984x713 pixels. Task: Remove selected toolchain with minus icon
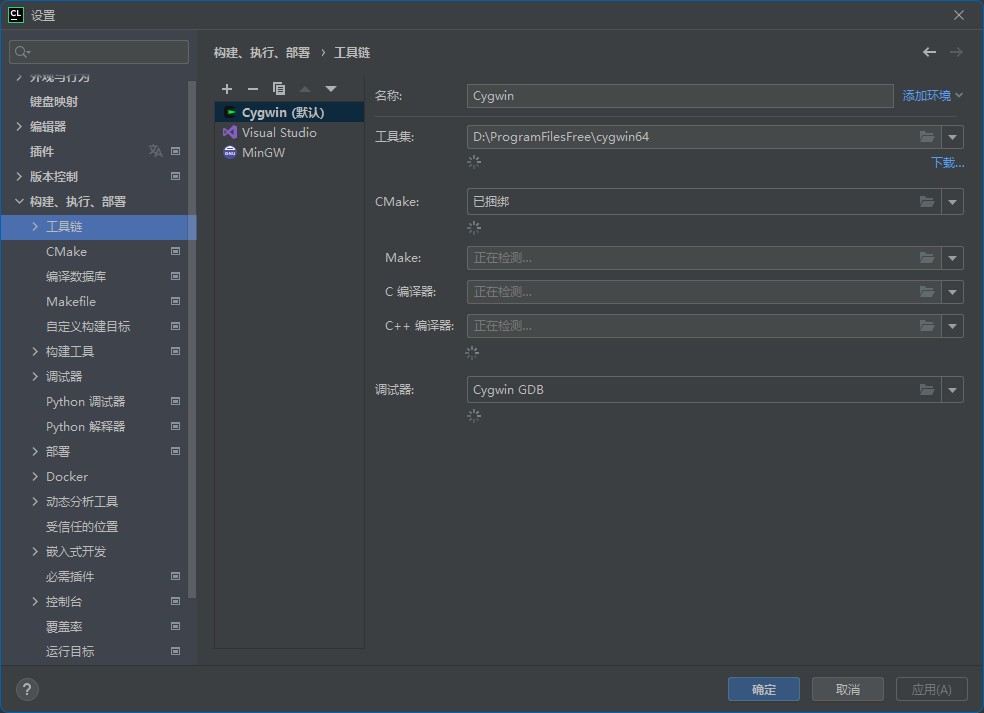(253, 89)
